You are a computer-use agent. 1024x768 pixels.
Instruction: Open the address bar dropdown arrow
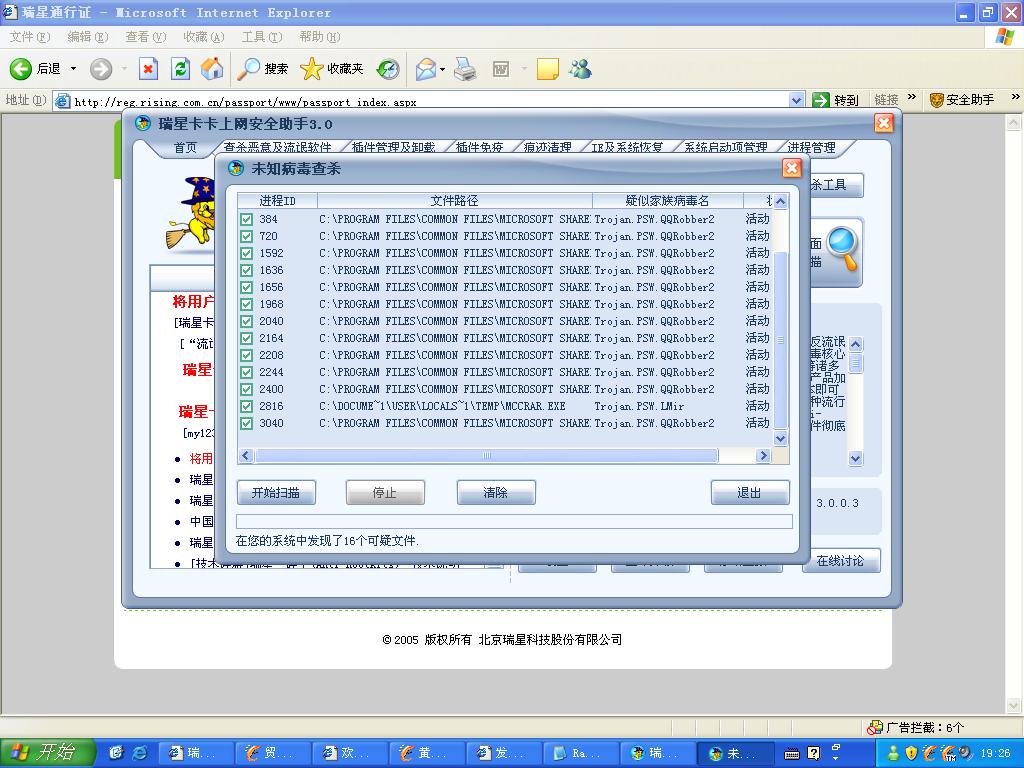pos(796,101)
